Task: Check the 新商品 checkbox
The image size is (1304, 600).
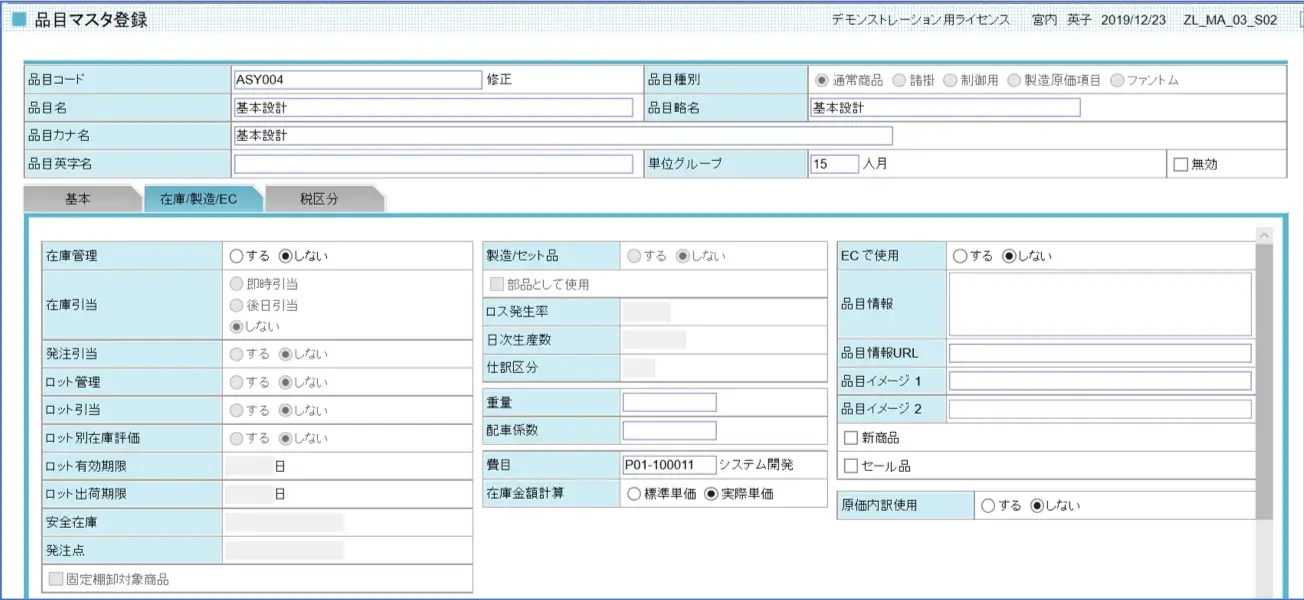Action: [x=851, y=438]
